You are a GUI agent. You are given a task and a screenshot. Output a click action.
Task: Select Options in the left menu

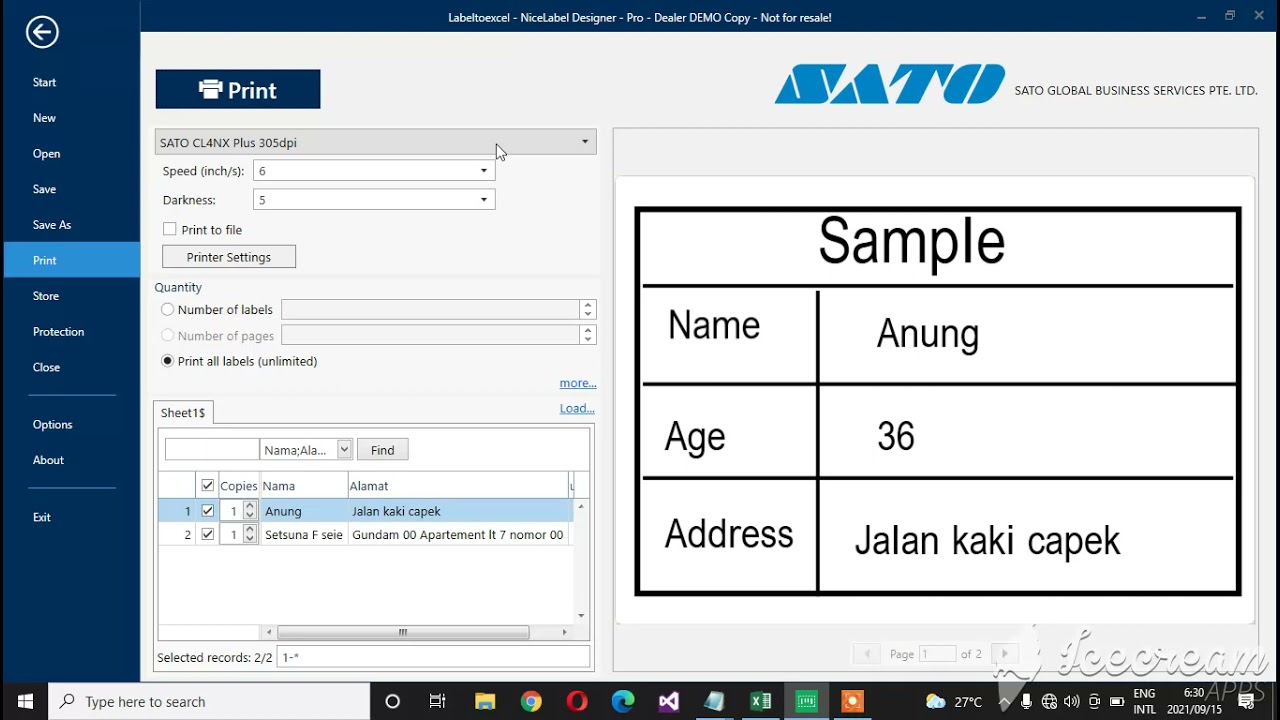(x=52, y=425)
